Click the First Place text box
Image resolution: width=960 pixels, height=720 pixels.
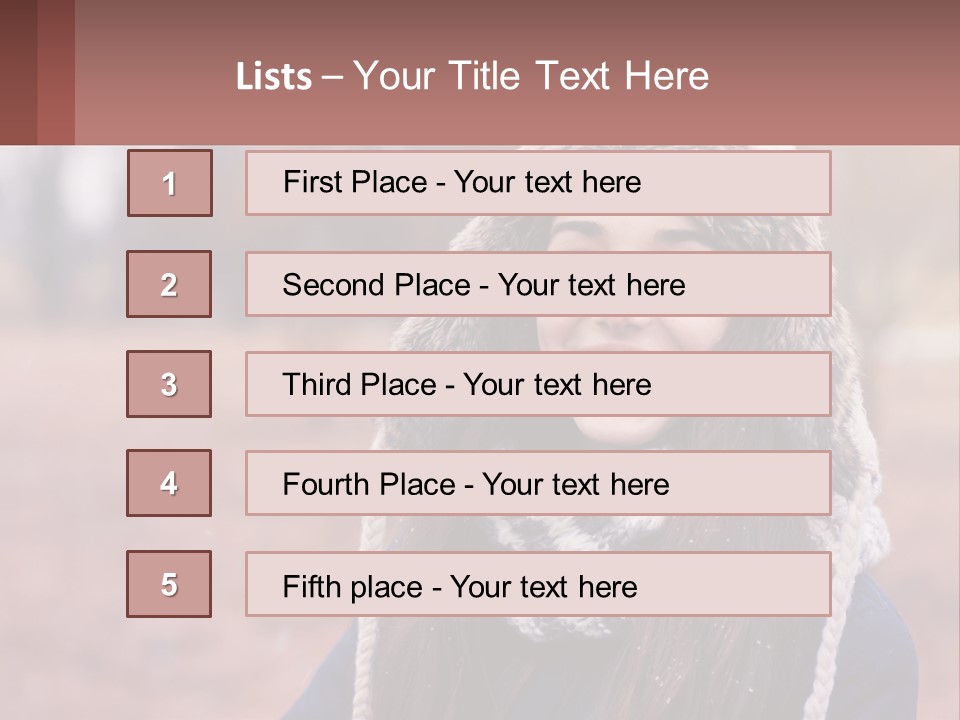click(x=538, y=183)
